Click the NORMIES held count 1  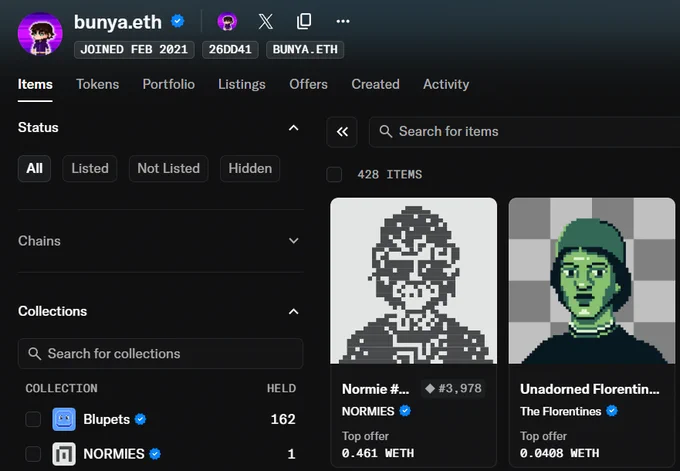[x=291, y=454]
